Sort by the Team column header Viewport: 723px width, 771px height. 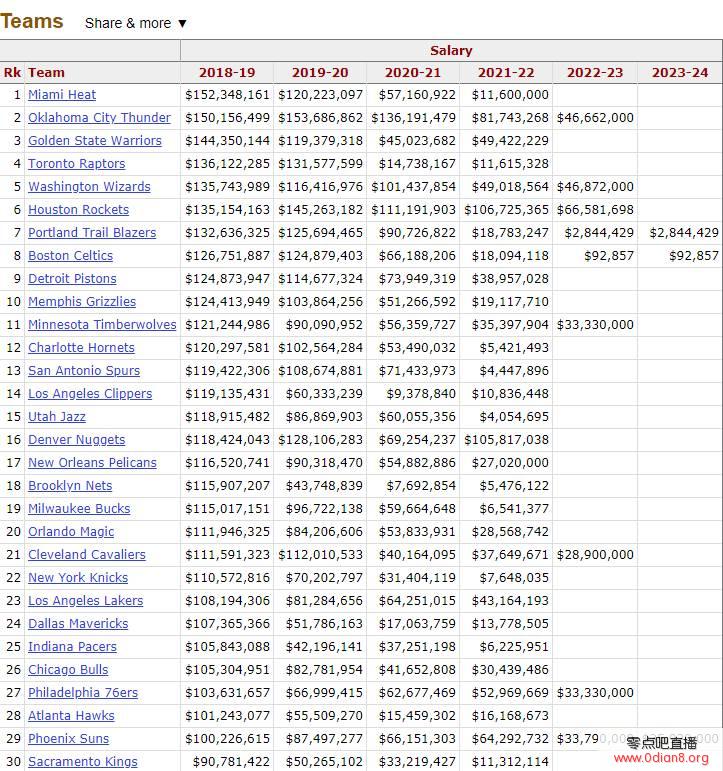tap(46, 73)
